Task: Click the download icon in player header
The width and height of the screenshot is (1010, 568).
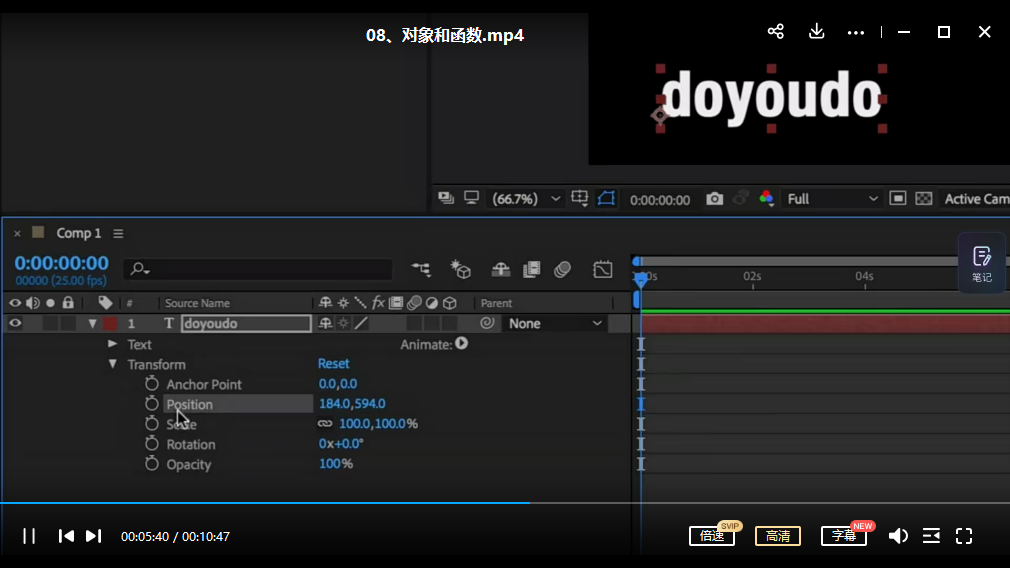Action: tap(817, 32)
